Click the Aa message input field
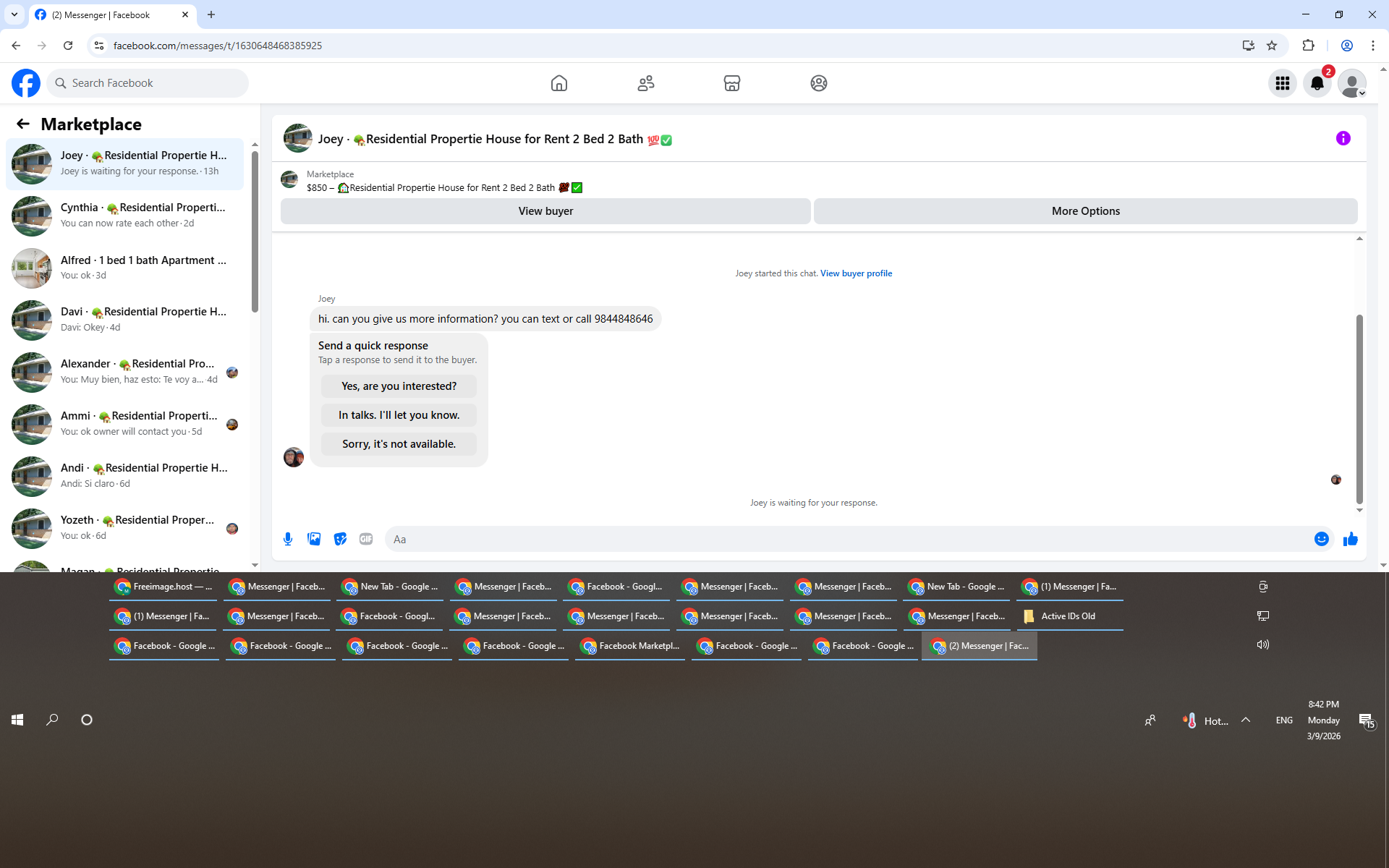Screen dimensions: 1389x868 [x=846, y=539]
